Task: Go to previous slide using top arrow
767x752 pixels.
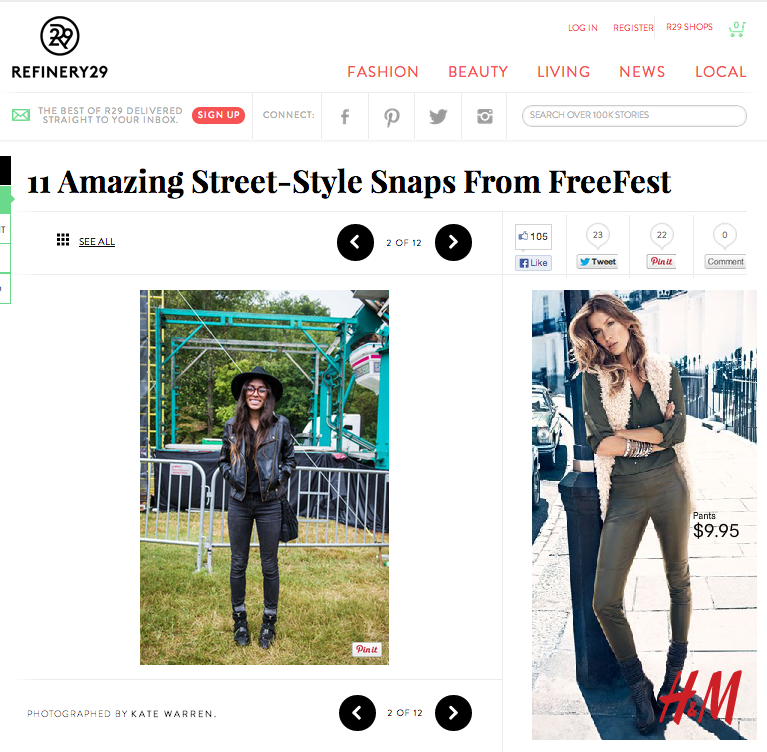Action: (356, 242)
